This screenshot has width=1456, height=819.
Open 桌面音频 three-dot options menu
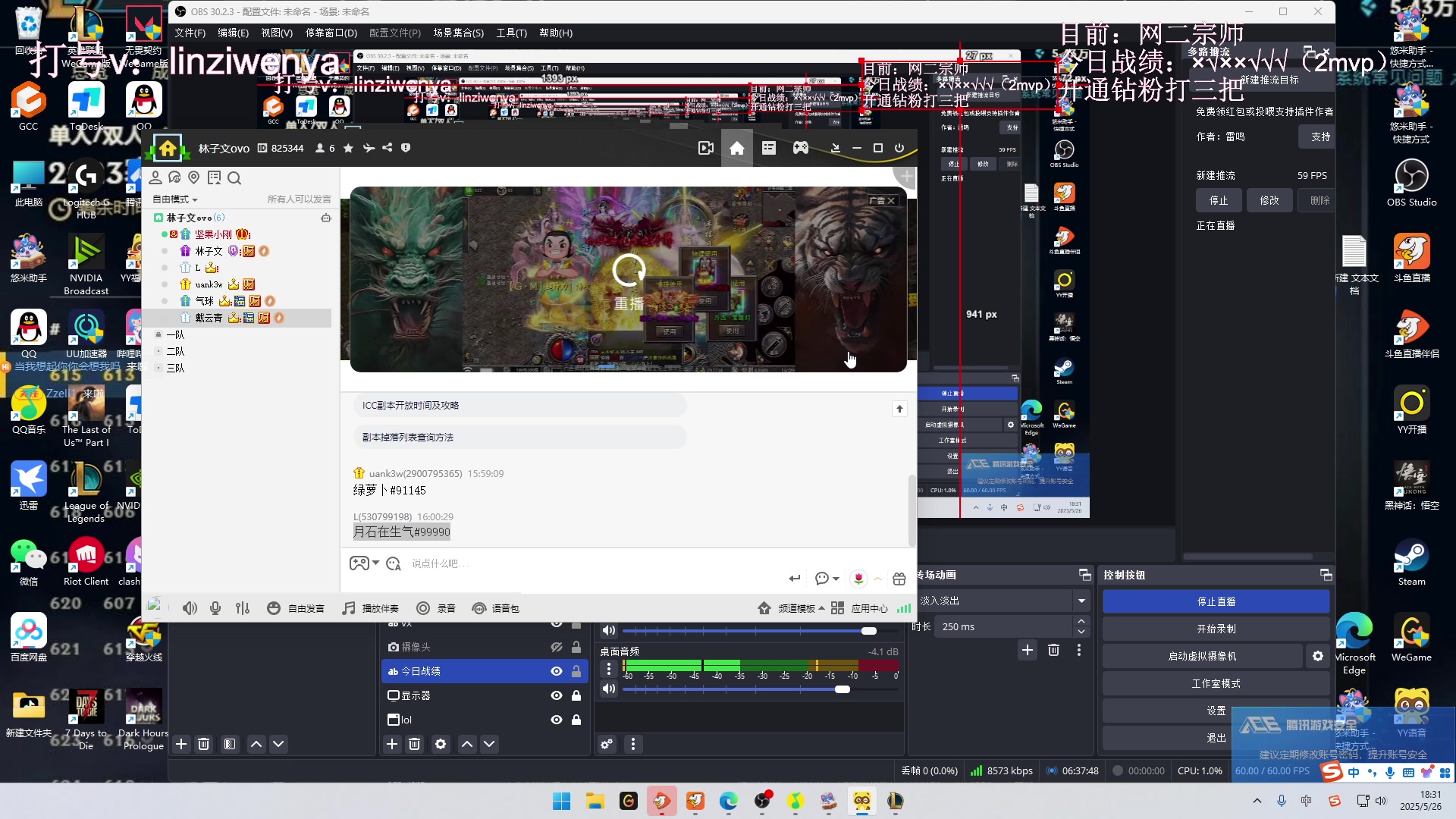coord(608,668)
